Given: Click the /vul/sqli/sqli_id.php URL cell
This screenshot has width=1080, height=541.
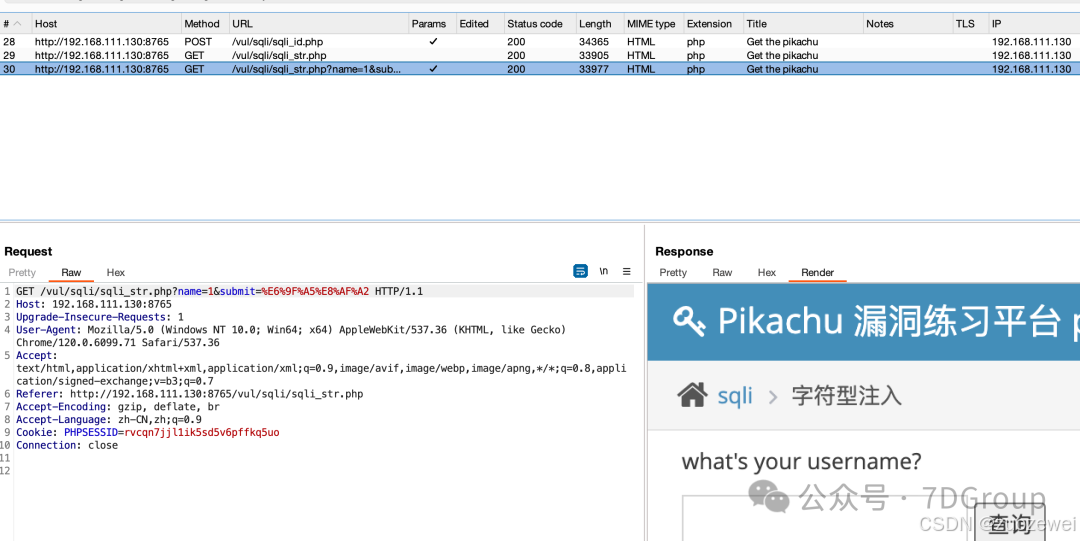Looking at the screenshot, I should (277, 41).
